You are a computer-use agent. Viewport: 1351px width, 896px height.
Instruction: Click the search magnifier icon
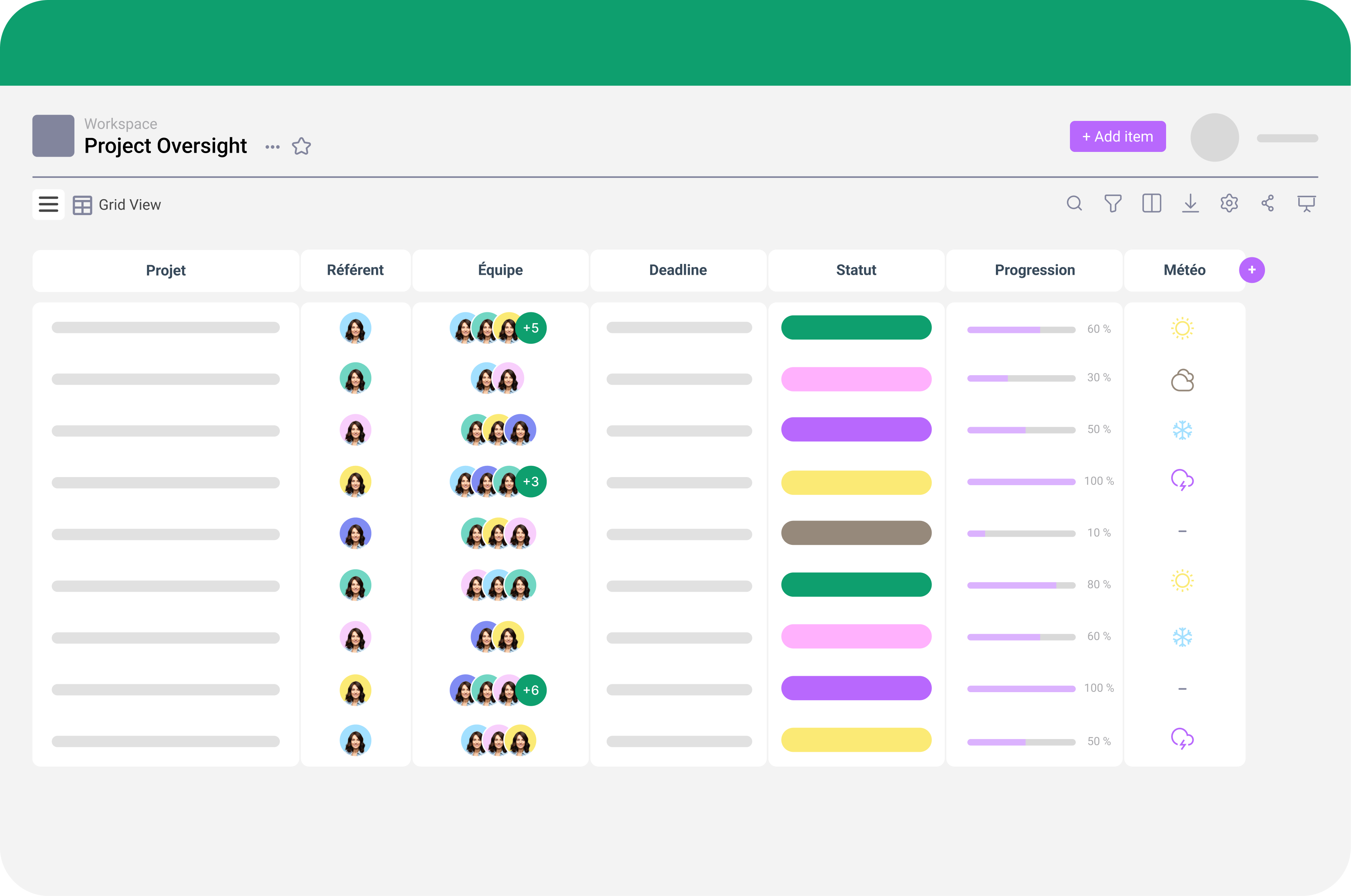click(1074, 203)
